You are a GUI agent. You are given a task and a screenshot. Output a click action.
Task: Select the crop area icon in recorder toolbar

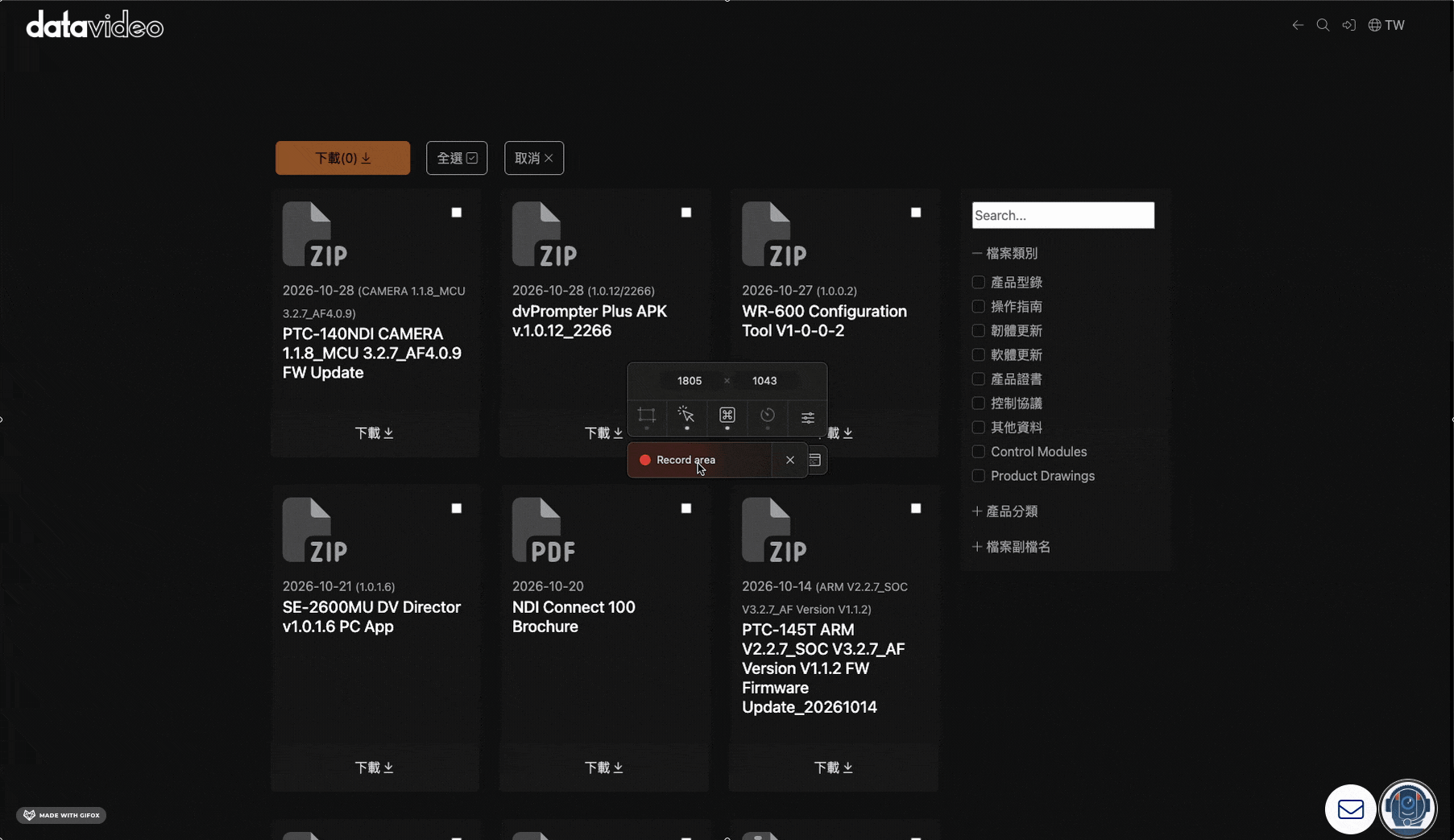(647, 416)
